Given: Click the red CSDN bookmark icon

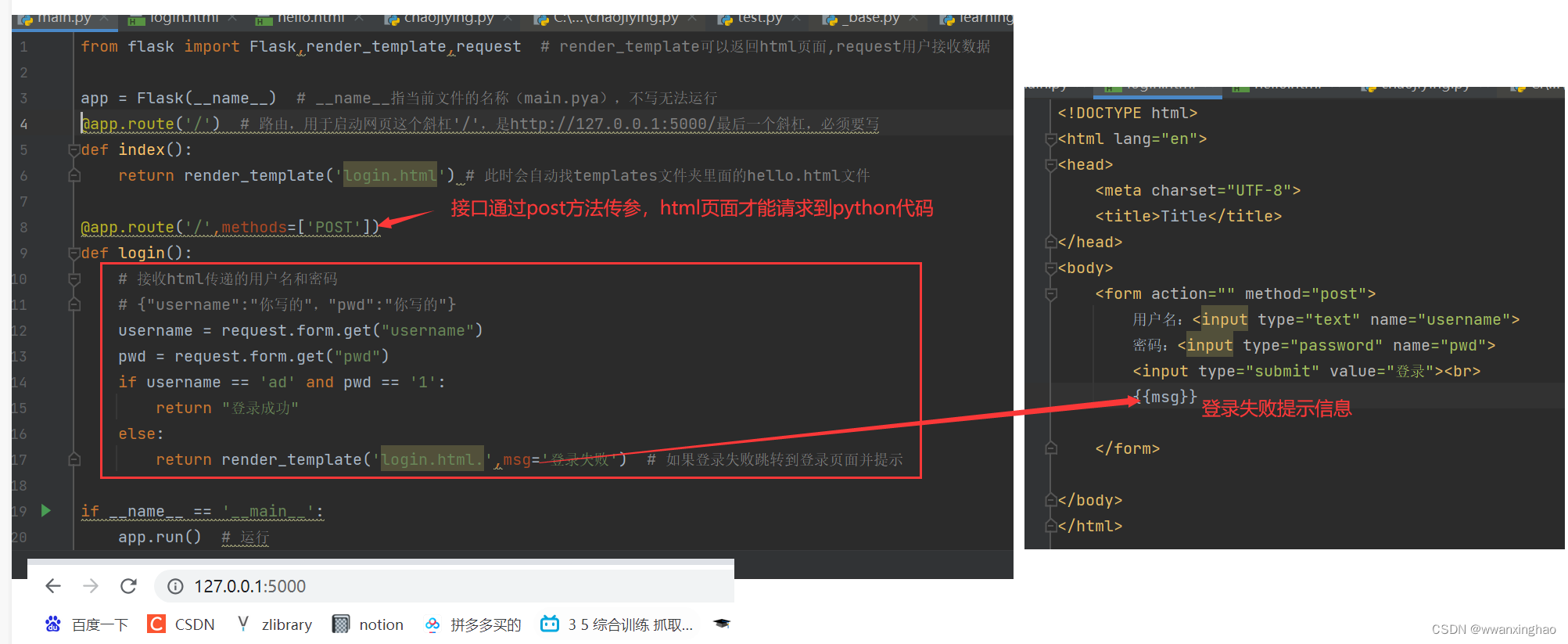Looking at the screenshot, I should coord(156,624).
